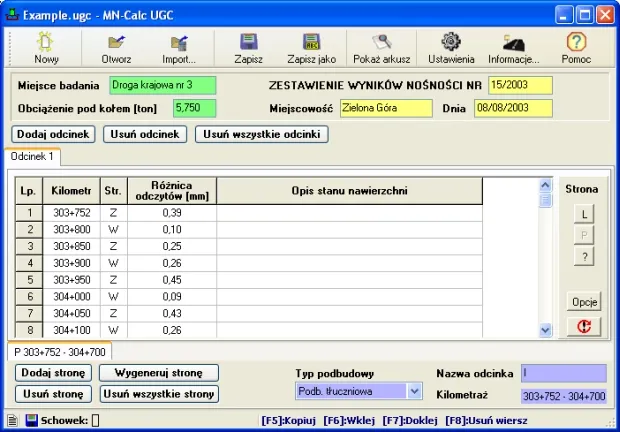Show the sheet with Pokaż arkusz
Image resolution: width=620 pixels, height=432 pixels.
382,43
